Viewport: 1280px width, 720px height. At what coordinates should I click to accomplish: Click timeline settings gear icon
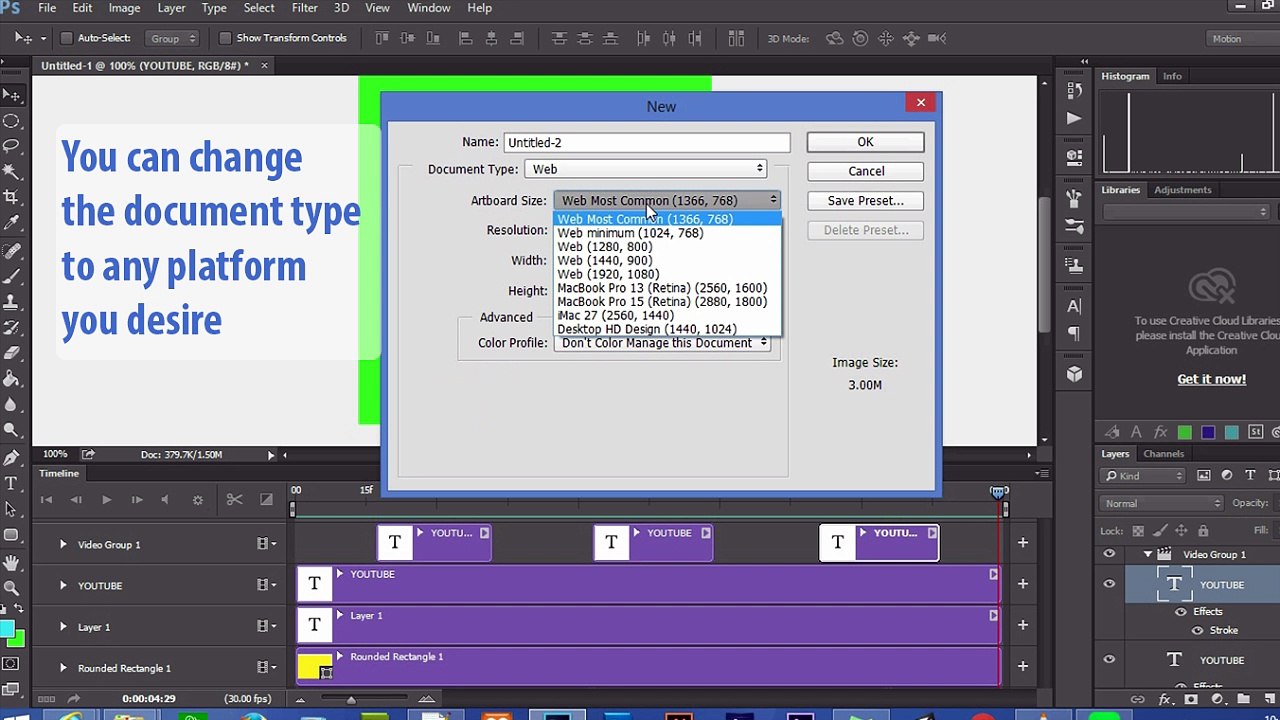tap(197, 499)
